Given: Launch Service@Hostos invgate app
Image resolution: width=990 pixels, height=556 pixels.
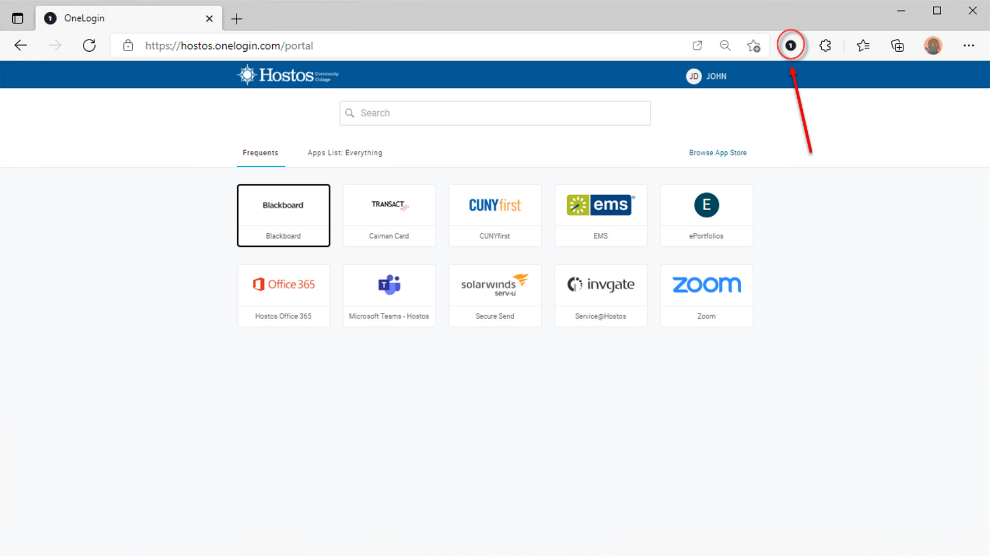Looking at the screenshot, I should 600,295.
